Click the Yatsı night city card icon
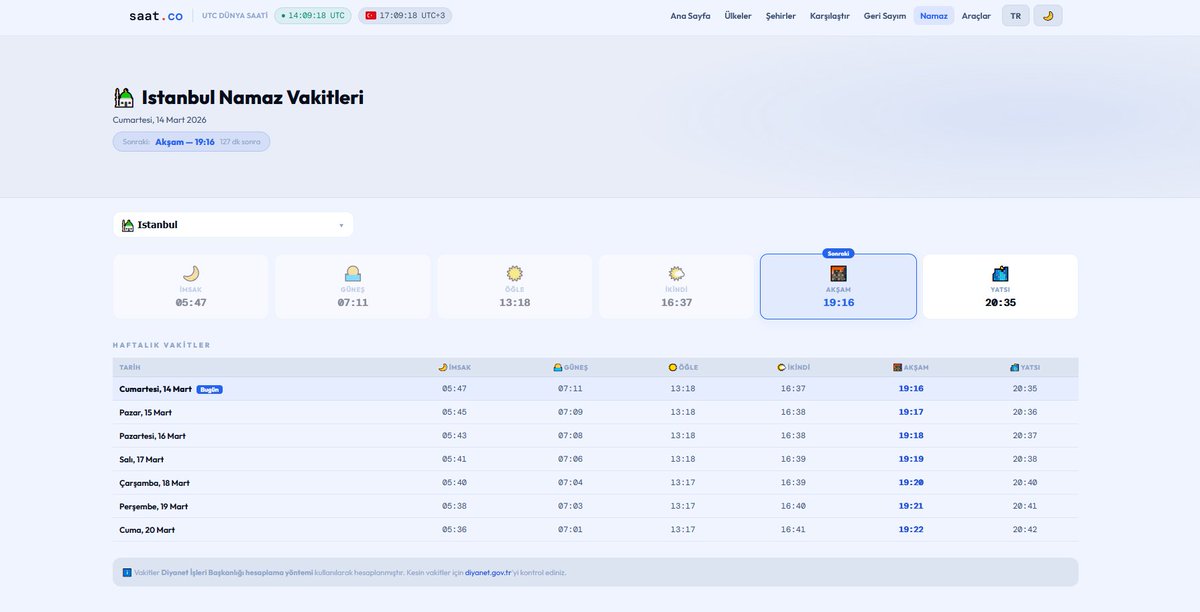This screenshot has height=612, width=1200. click(1000, 273)
